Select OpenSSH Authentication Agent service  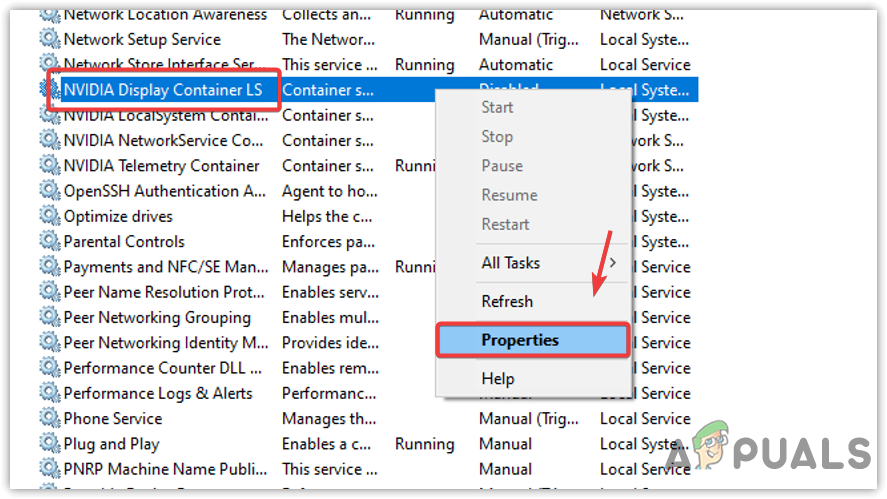point(165,191)
